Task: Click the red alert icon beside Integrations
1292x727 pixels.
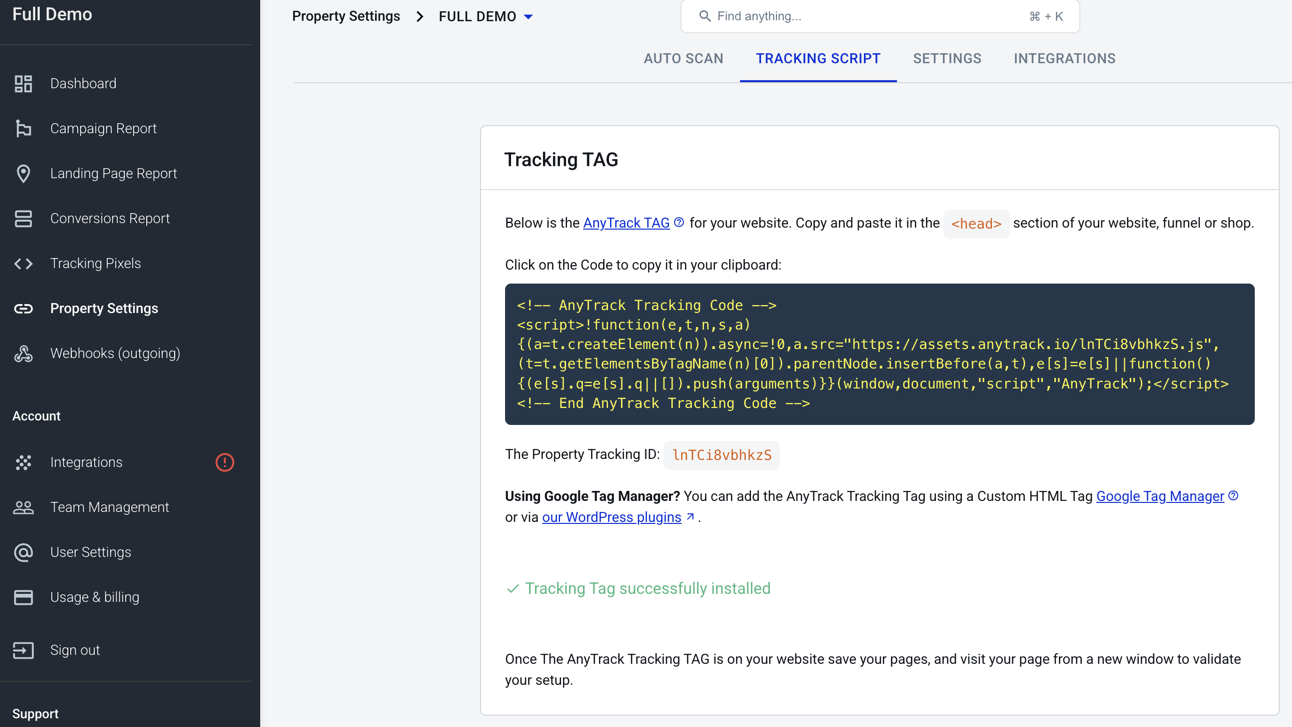Action: [x=225, y=463]
